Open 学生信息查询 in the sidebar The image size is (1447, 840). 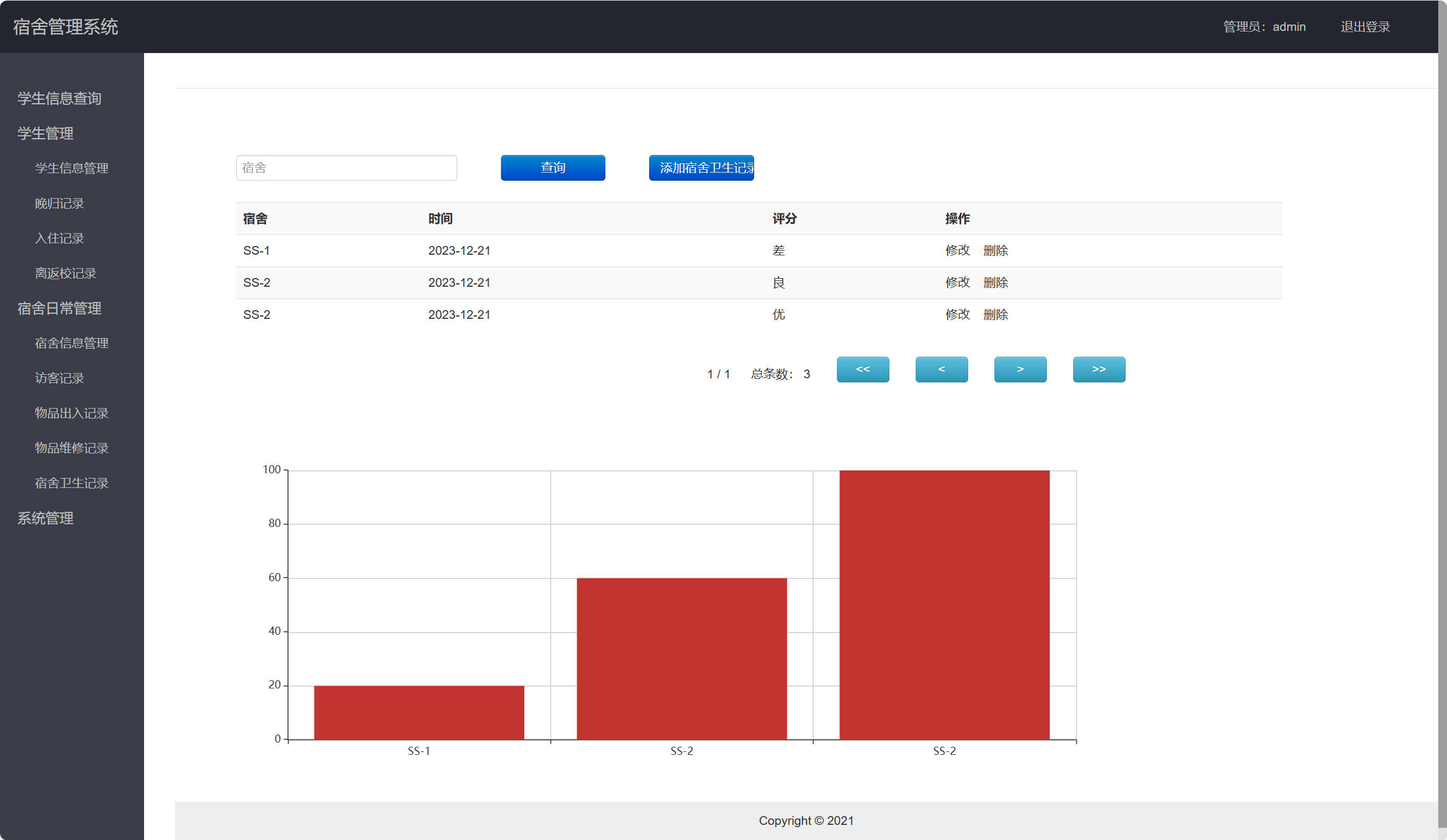(59, 99)
